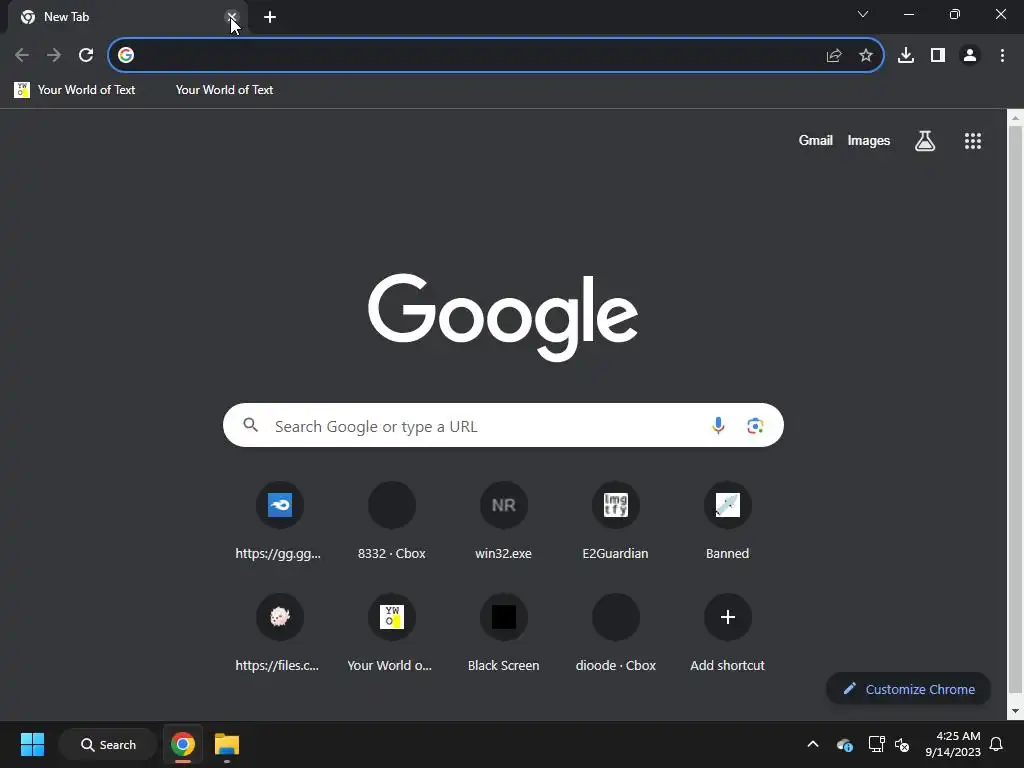
Task: Open Search Labs flask icon
Action: (x=925, y=141)
